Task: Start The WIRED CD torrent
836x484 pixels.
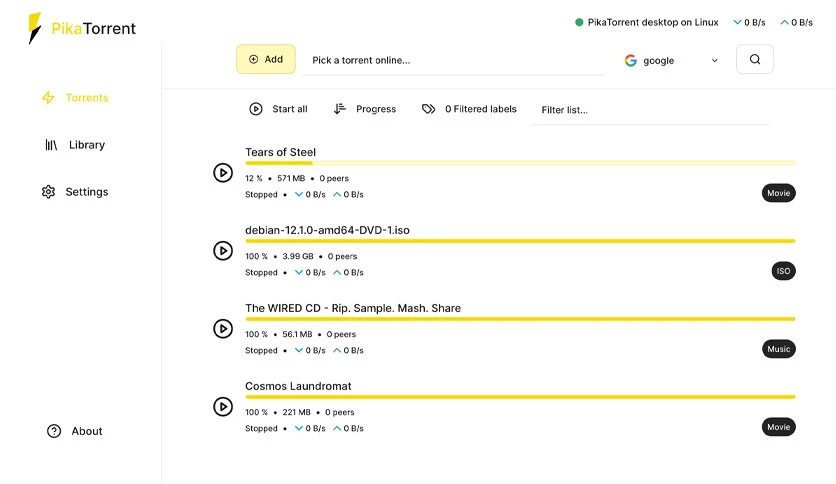Action: point(223,328)
